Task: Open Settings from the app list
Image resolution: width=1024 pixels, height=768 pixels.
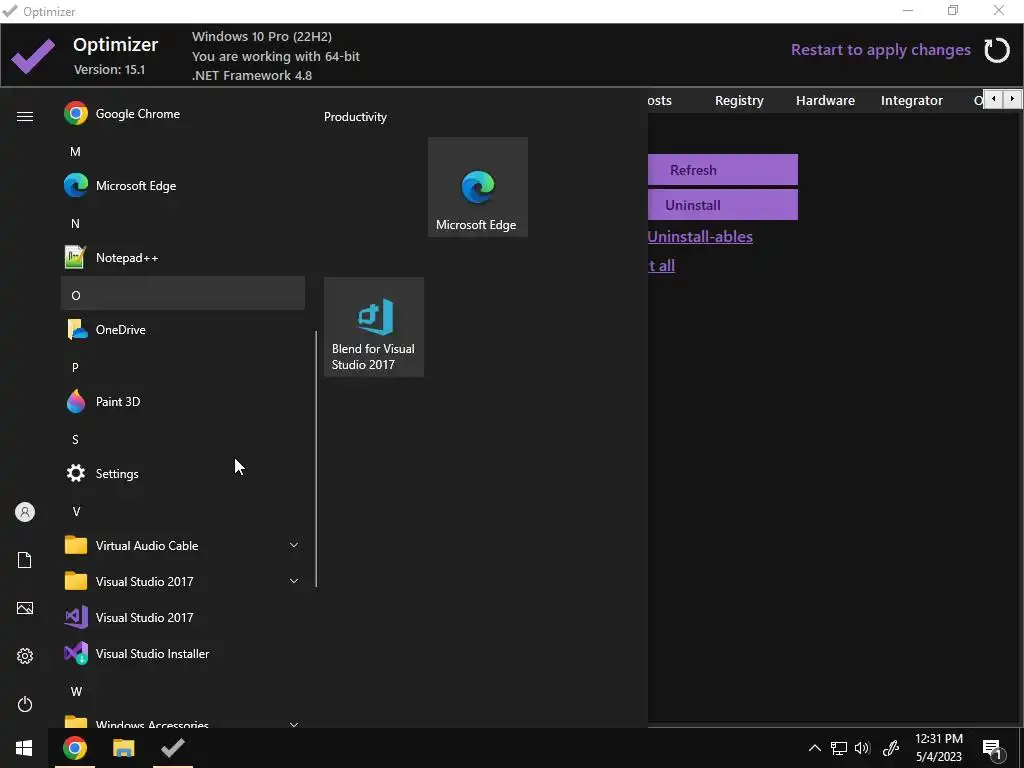Action: (183, 473)
